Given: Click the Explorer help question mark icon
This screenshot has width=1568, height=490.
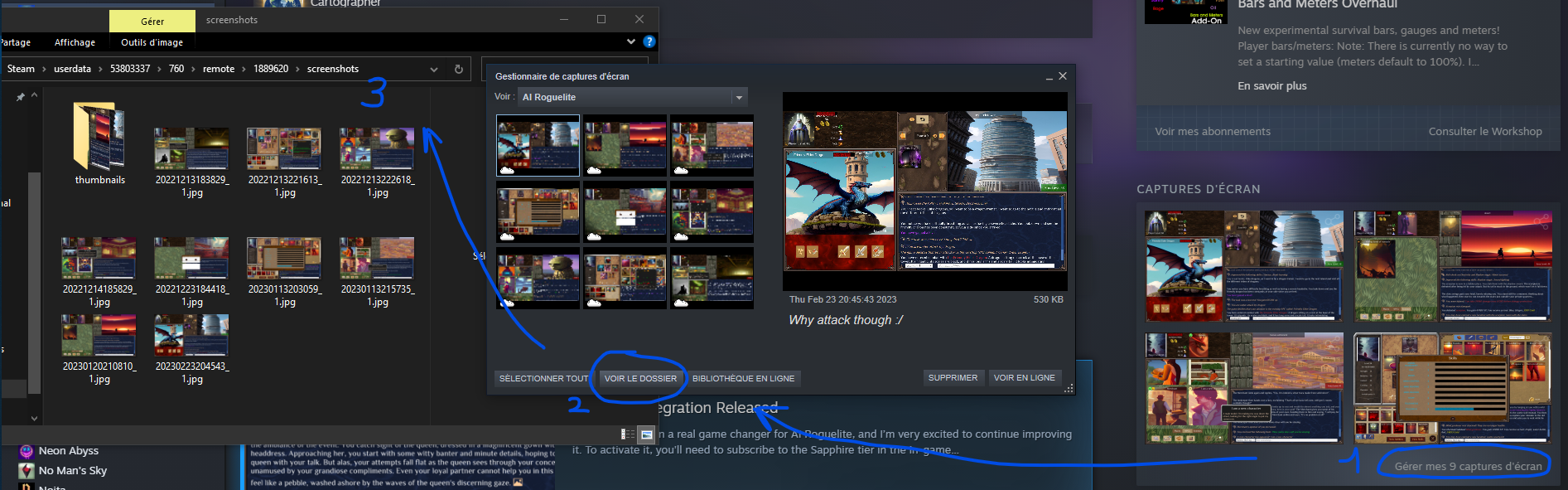Looking at the screenshot, I should click(649, 41).
